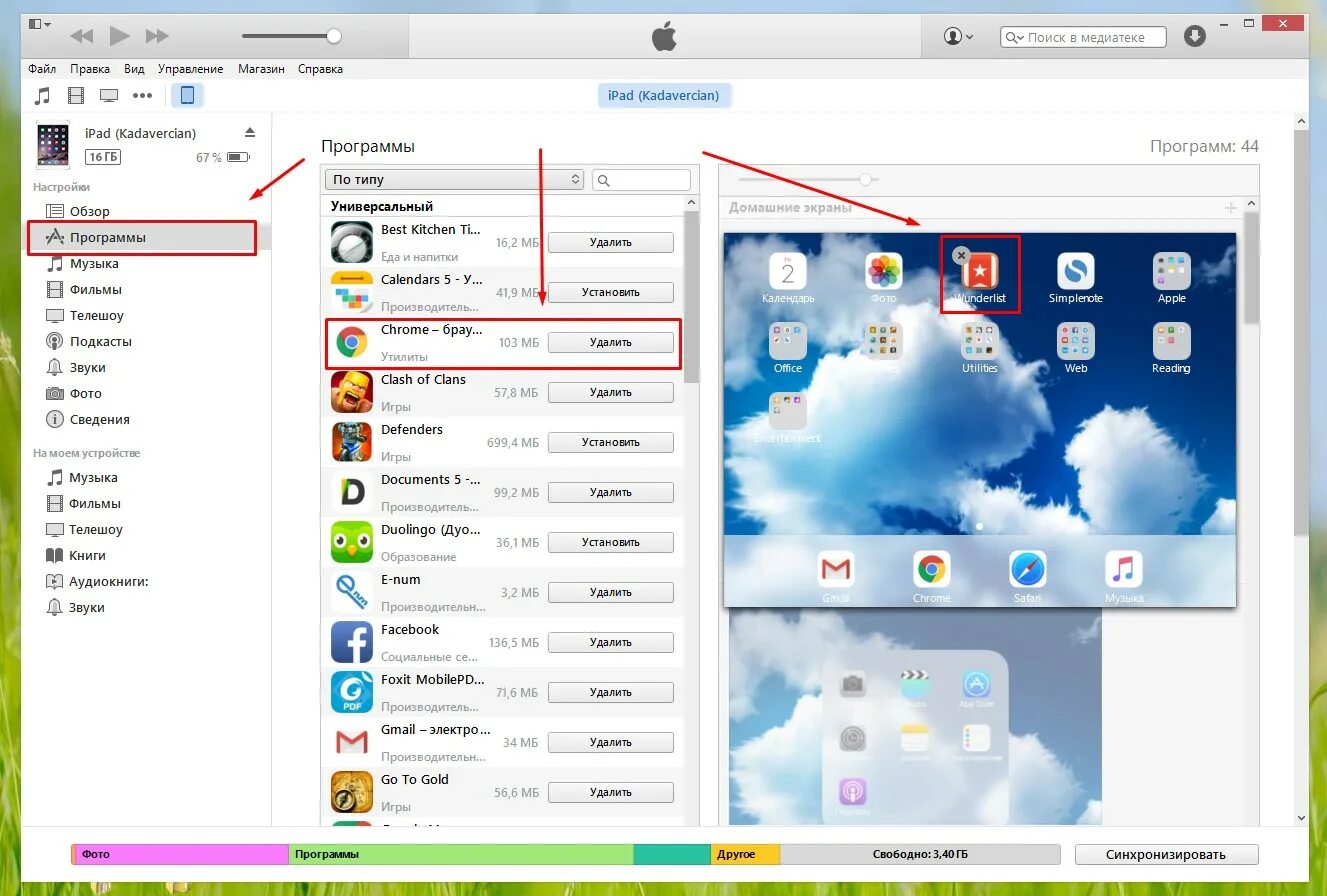Screen dimensions: 1327x896
Task: Click the Синхронизировать button
Action: point(1166,854)
